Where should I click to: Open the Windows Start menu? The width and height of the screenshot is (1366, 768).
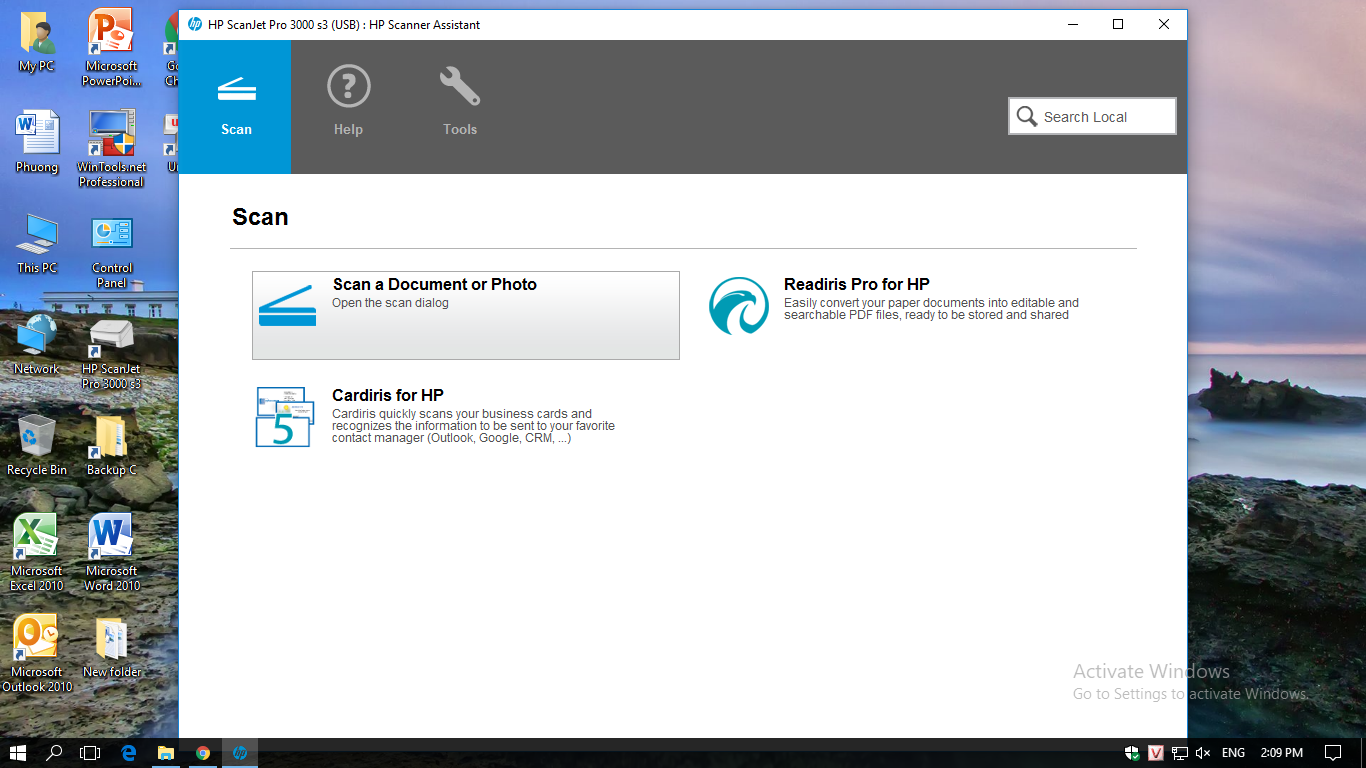(18, 753)
